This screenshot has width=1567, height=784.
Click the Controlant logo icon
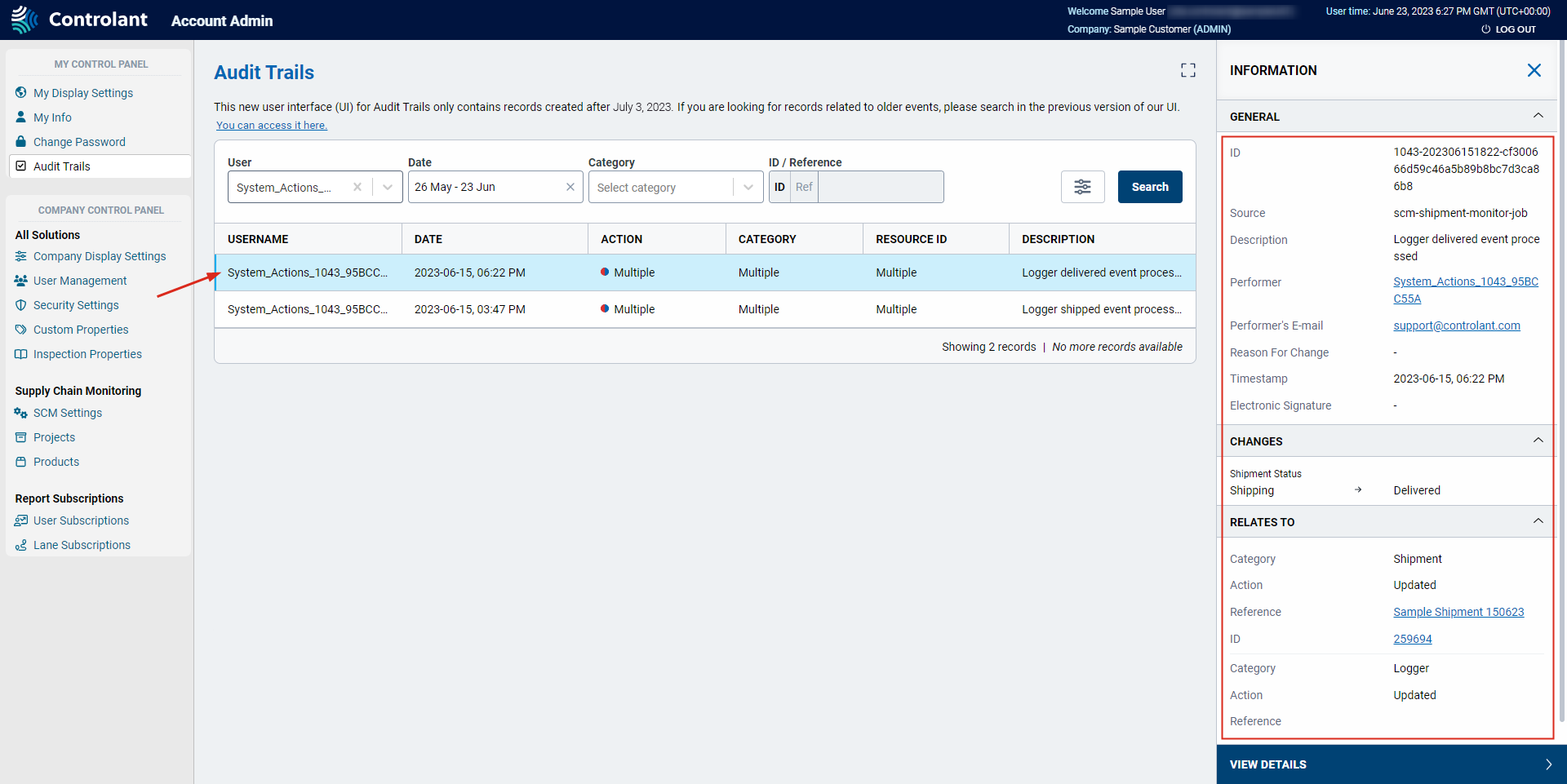tap(24, 20)
